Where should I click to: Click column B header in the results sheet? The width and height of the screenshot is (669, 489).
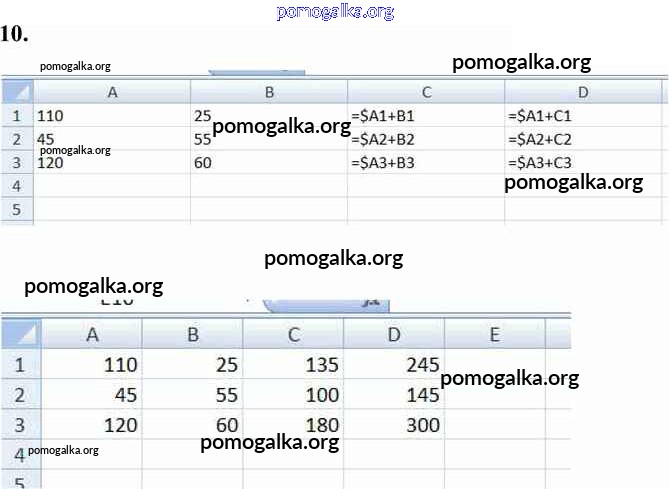[193, 334]
